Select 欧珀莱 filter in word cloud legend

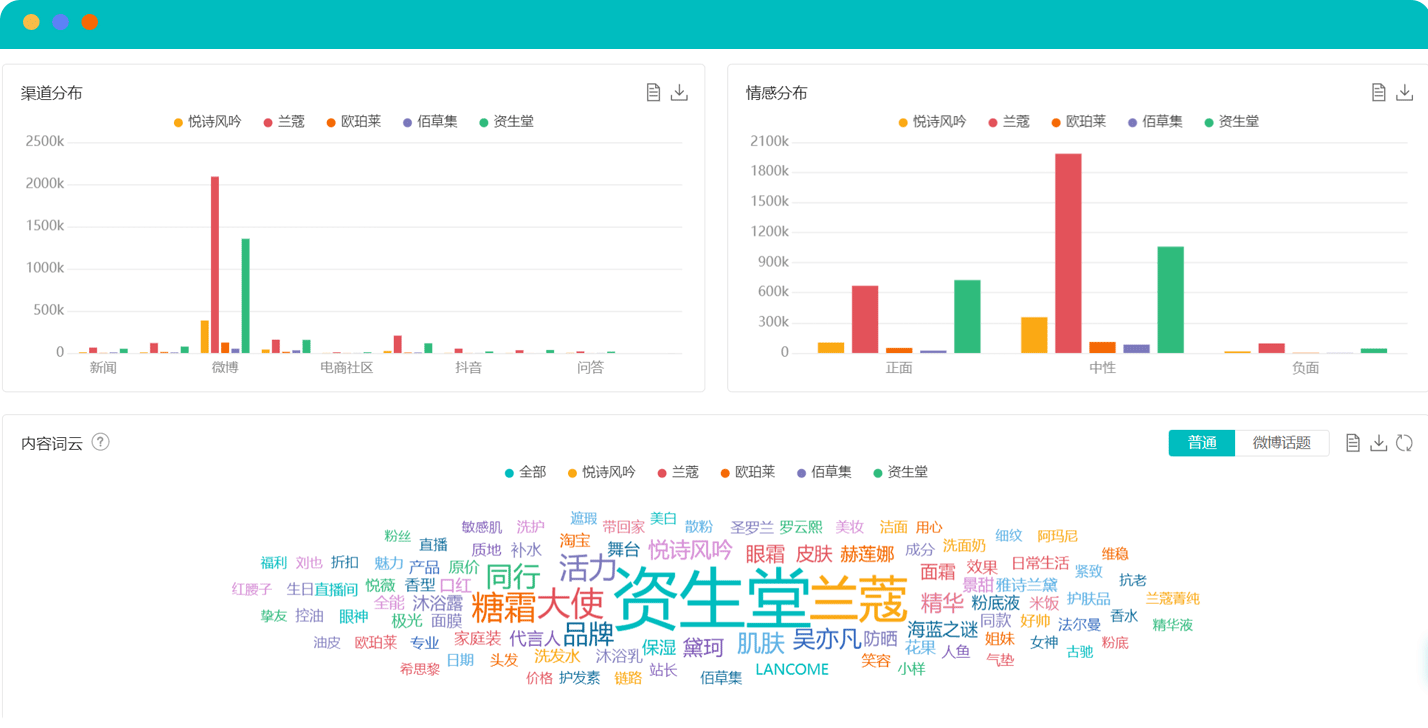[x=747, y=472]
